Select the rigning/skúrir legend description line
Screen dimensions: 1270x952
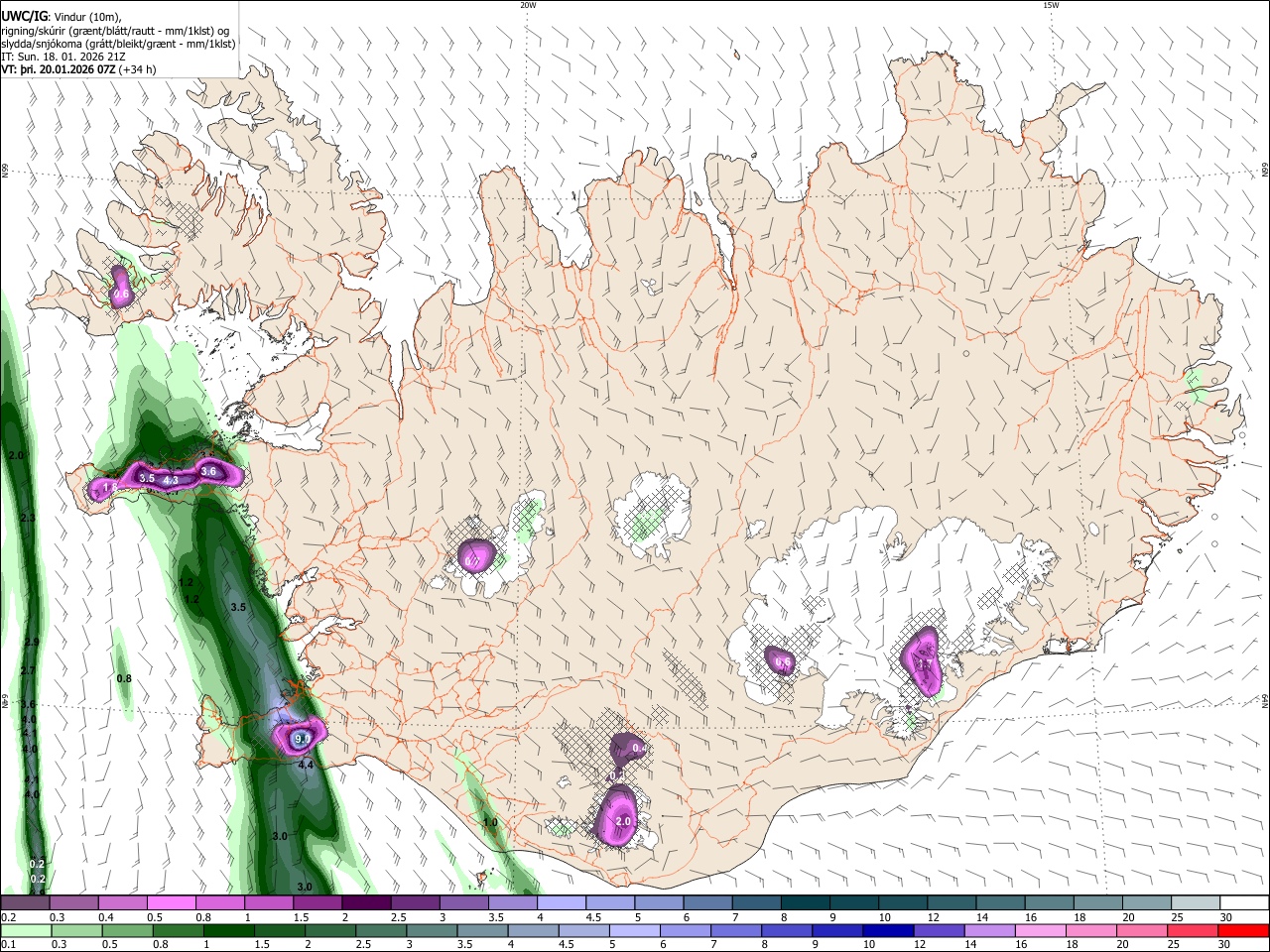coord(116,31)
